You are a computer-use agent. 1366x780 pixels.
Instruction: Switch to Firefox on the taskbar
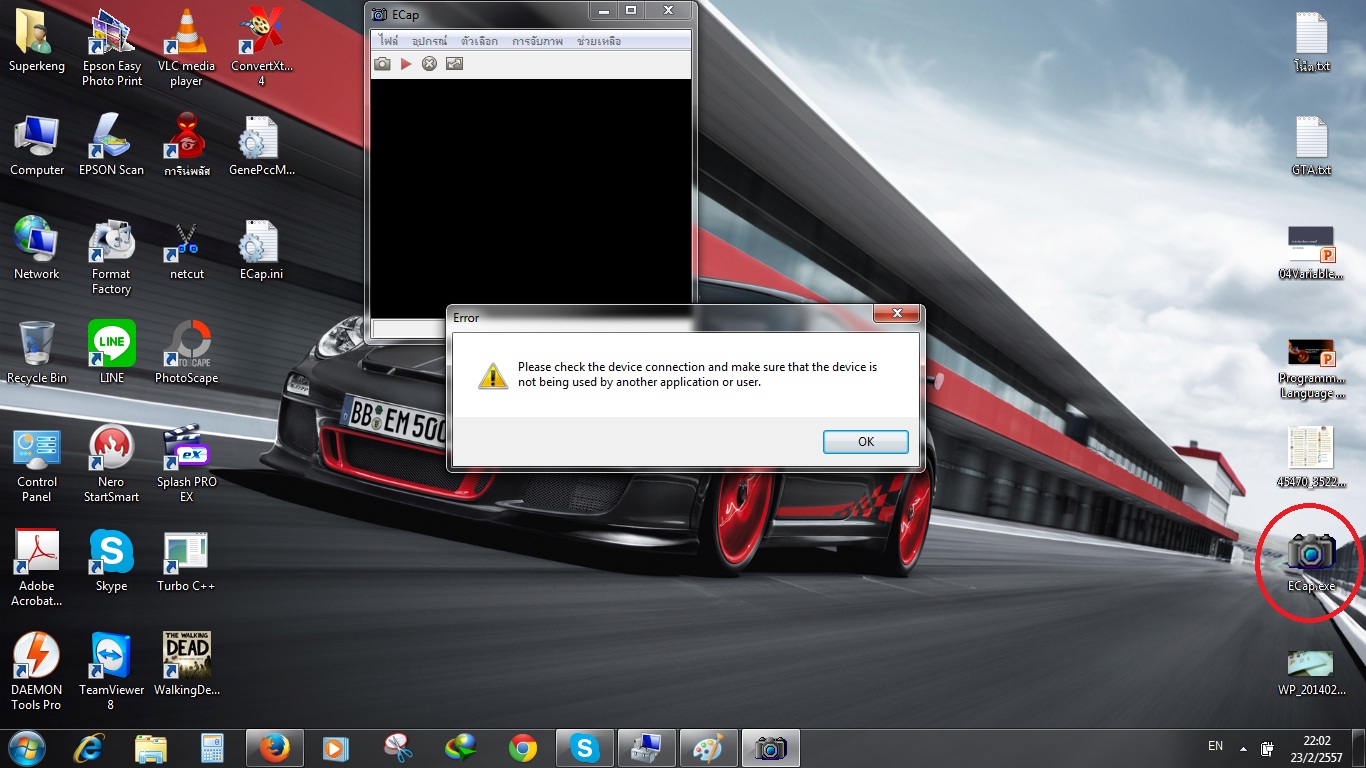pyautogui.click(x=274, y=748)
